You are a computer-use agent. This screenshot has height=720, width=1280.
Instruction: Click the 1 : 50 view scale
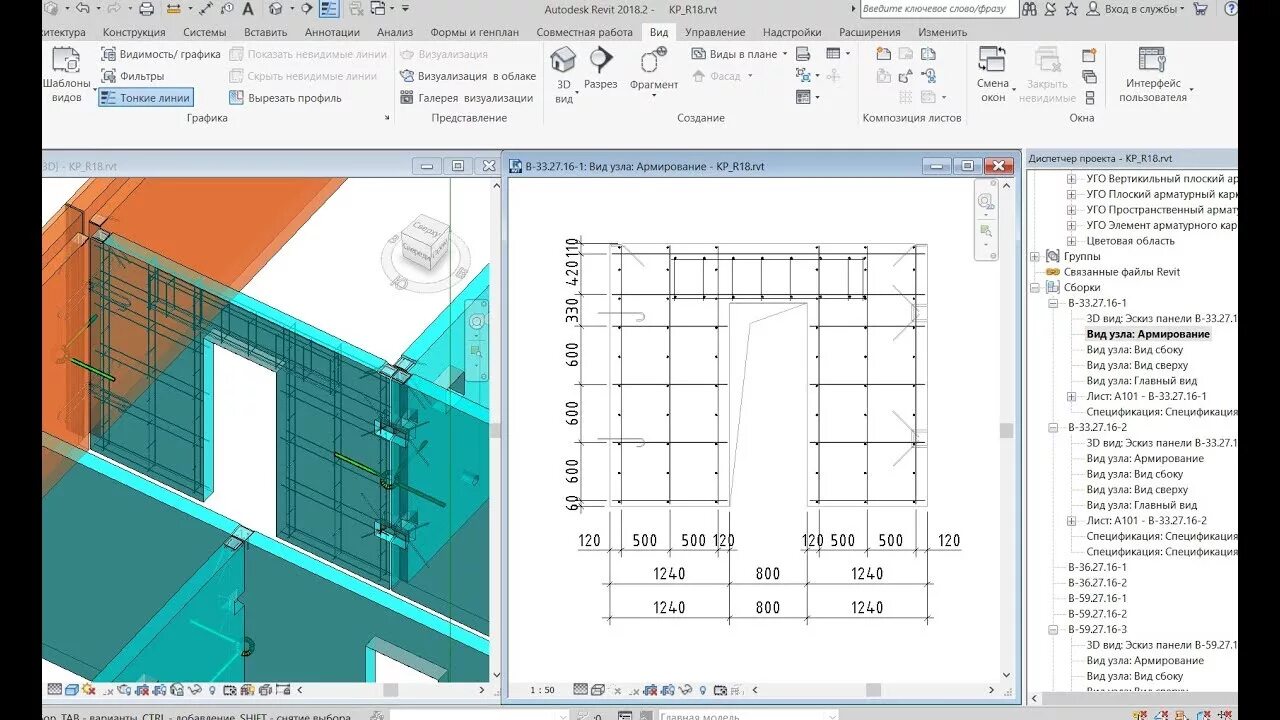543,690
